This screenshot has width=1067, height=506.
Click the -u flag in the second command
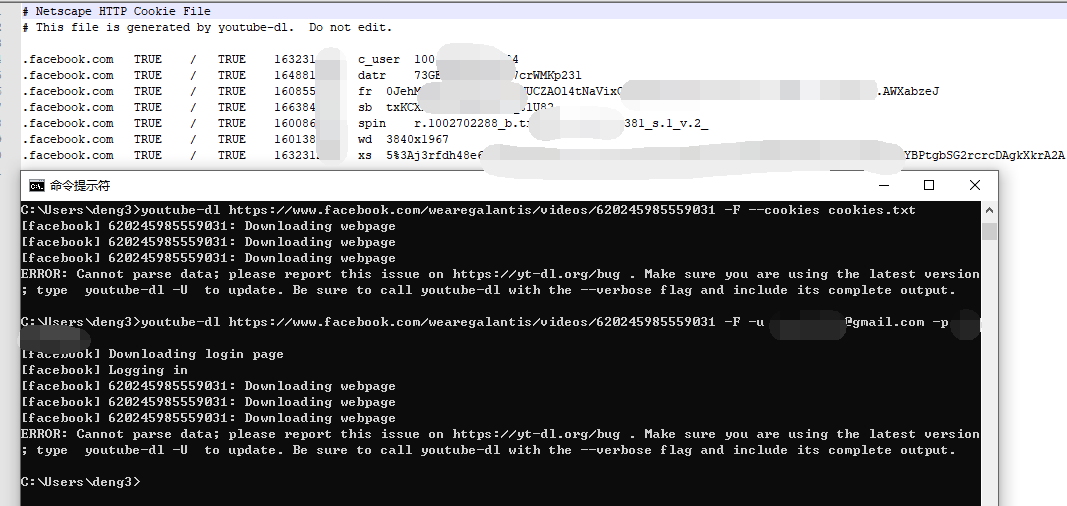(755, 322)
